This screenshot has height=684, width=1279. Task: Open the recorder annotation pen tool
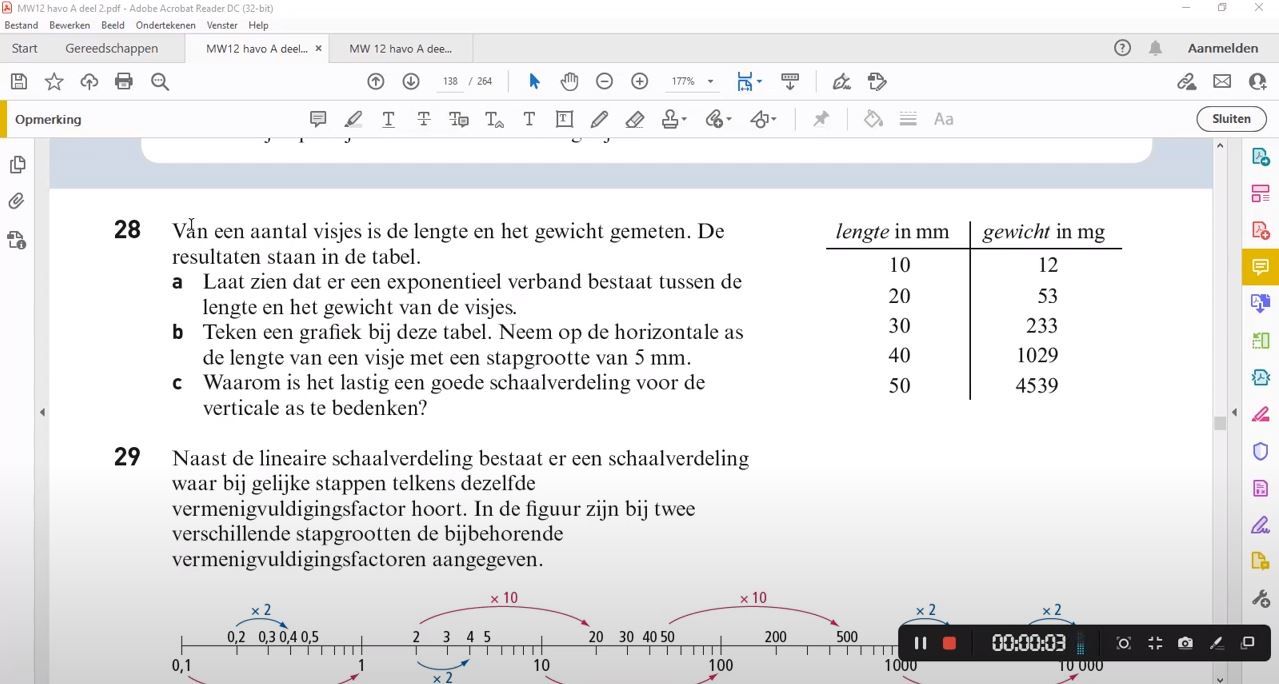click(x=1216, y=643)
